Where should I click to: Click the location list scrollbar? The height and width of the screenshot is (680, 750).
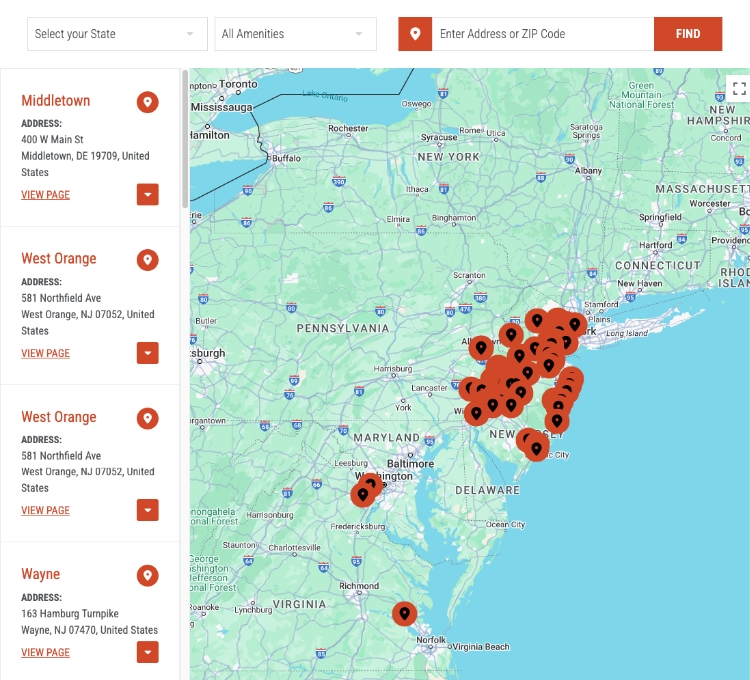(x=185, y=140)
